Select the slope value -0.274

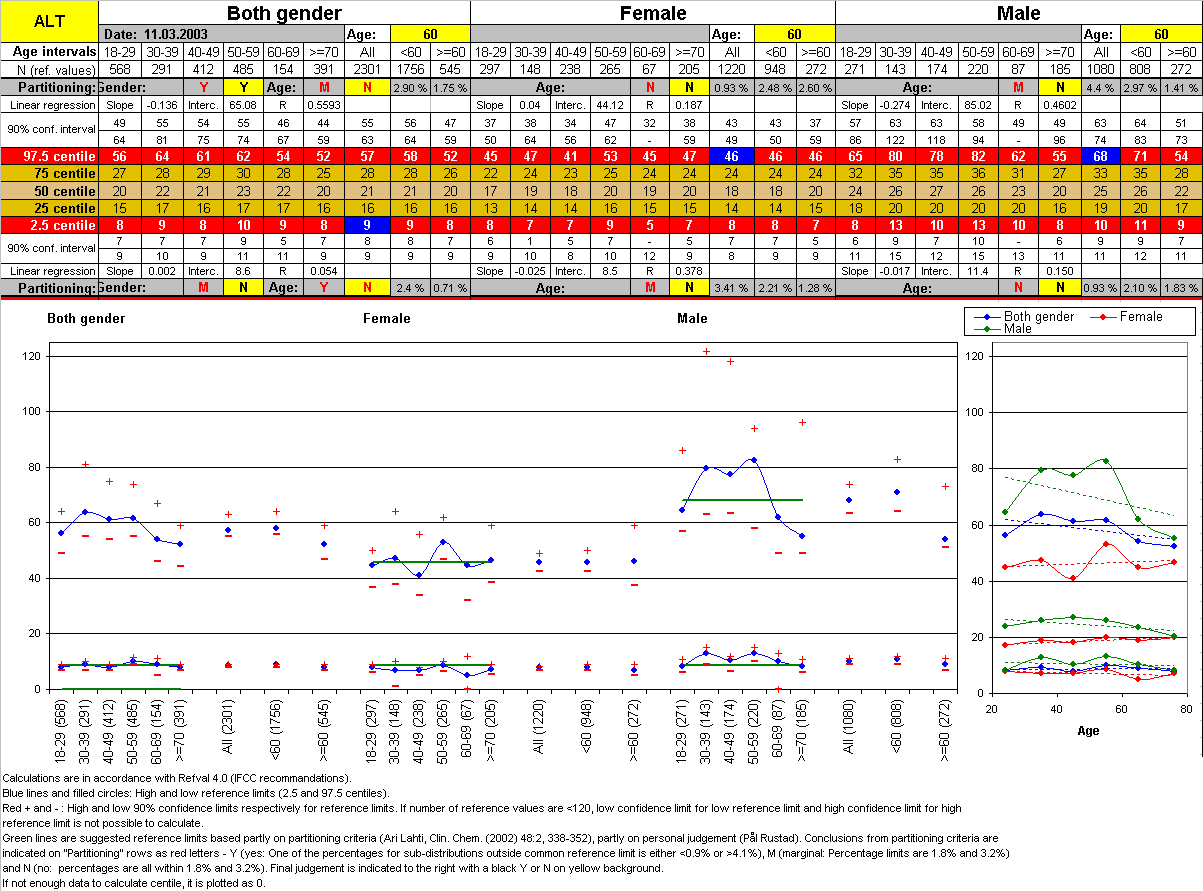pos(896,105)
